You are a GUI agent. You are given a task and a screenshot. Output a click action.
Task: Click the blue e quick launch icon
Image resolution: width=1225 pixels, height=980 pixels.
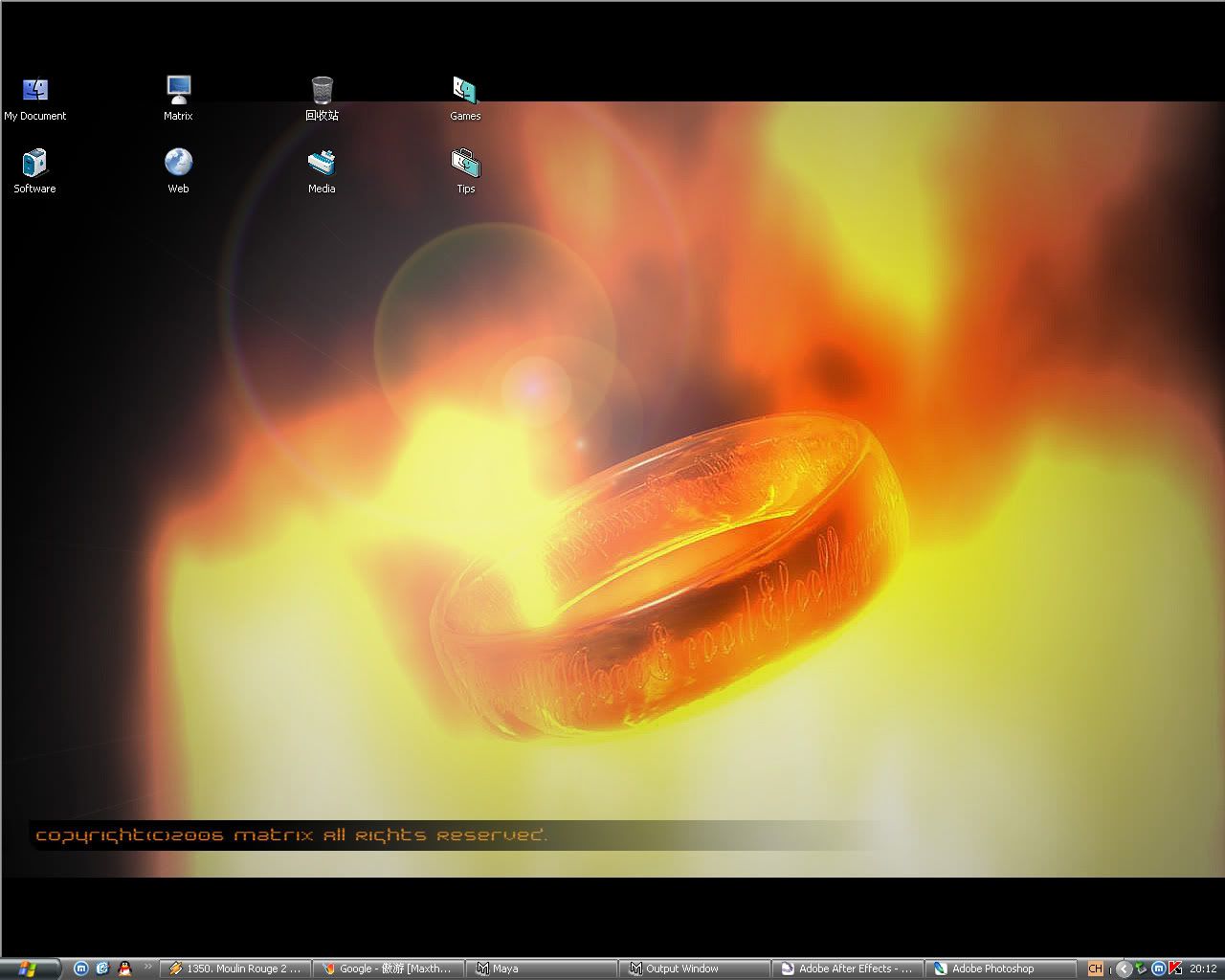coord(102,969)
